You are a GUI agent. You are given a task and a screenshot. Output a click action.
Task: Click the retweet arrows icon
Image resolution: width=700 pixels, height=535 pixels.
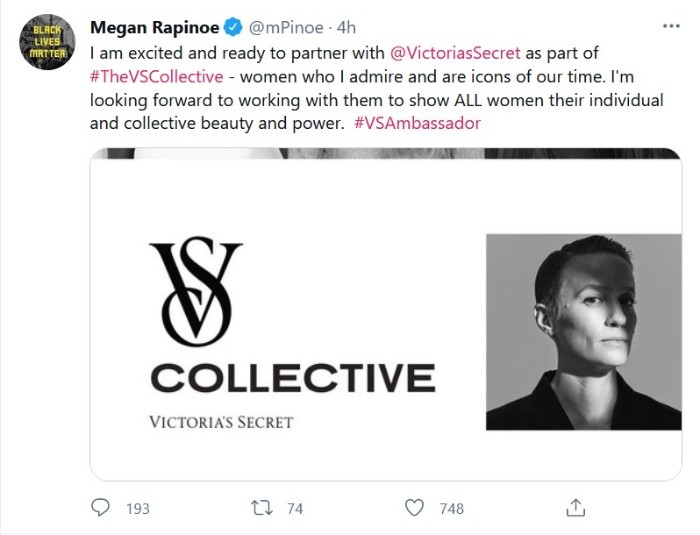pos(259,508)
